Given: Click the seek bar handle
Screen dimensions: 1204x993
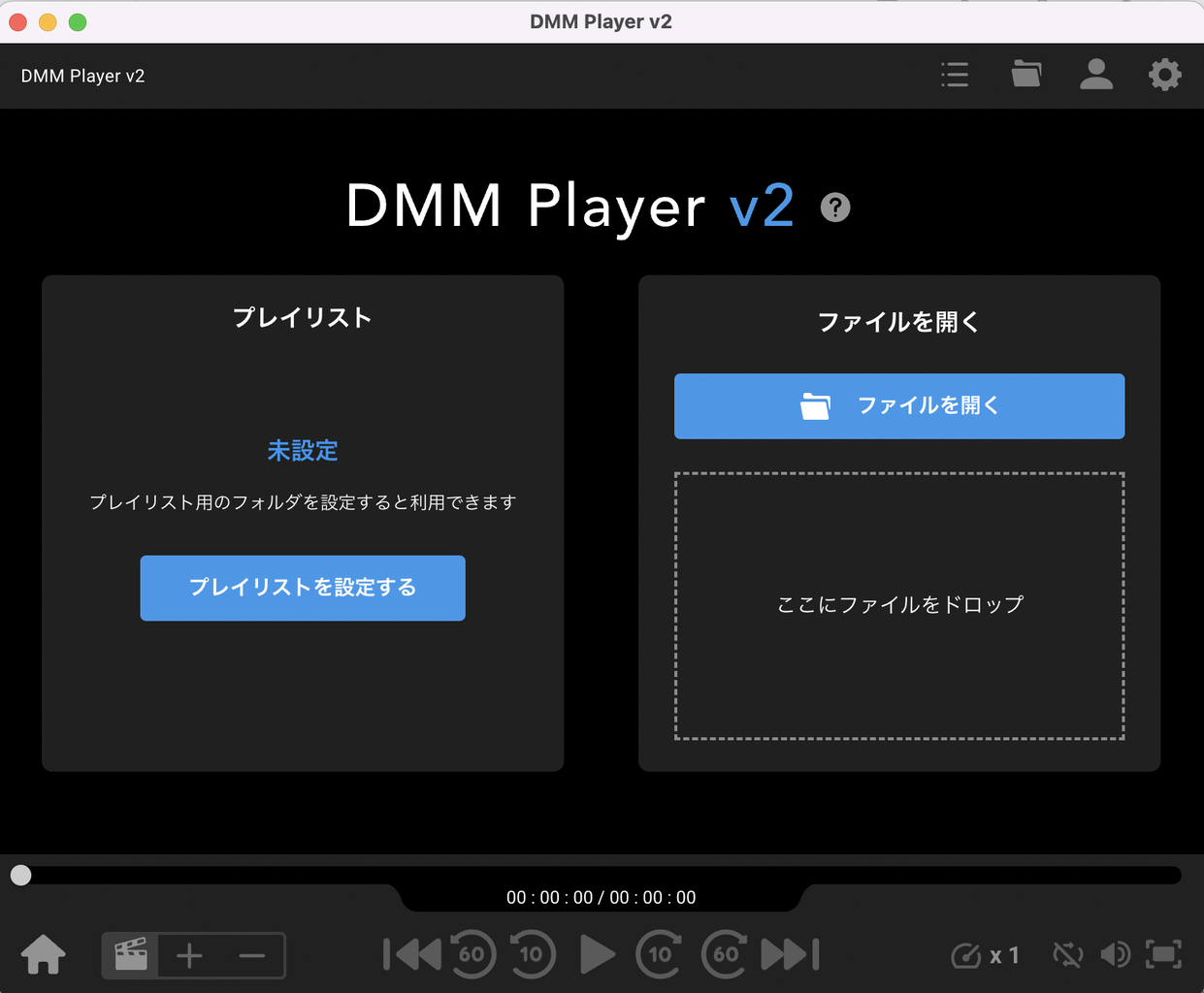Looking at the screenshot, I should coord(20,876).
